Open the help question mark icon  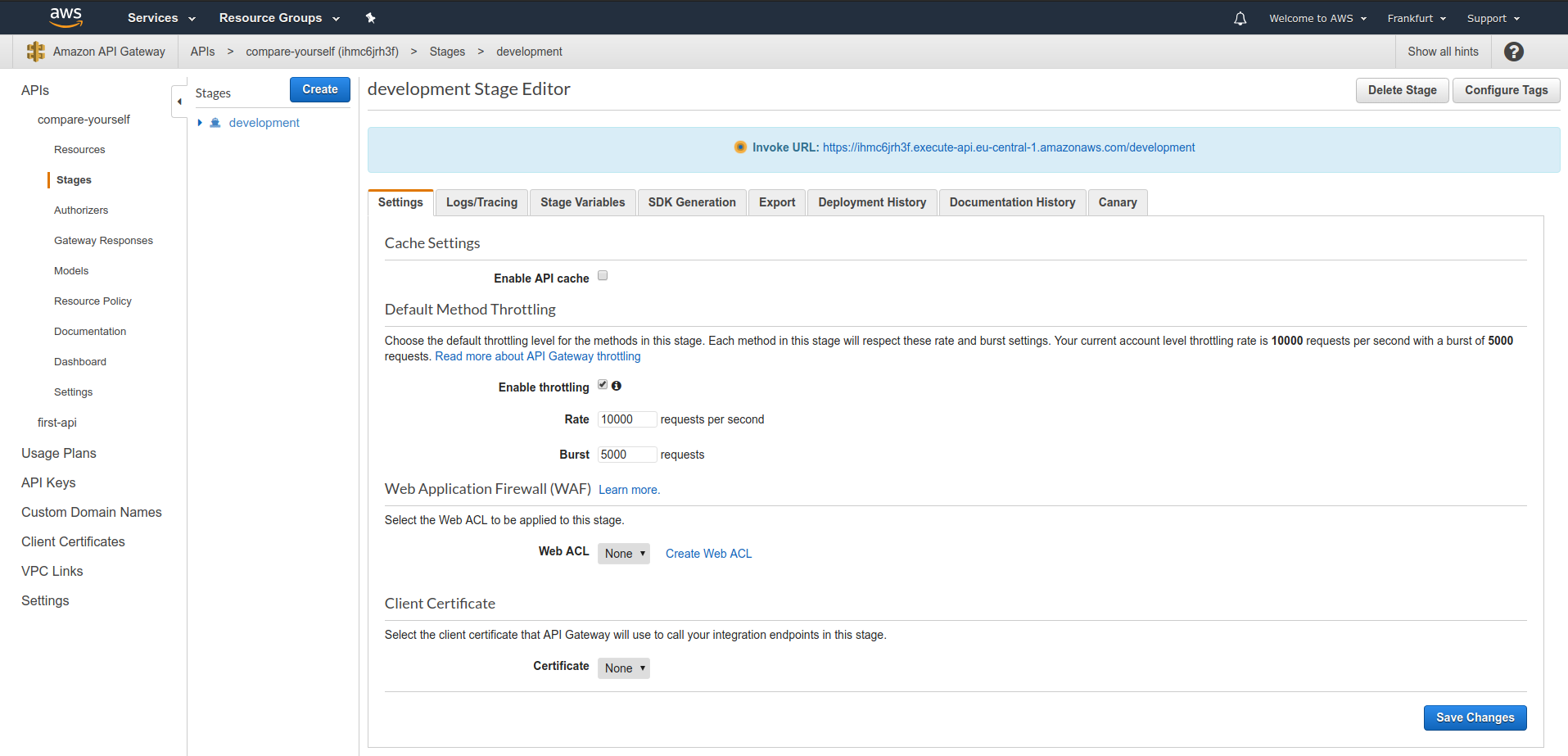coord(1514,52)
